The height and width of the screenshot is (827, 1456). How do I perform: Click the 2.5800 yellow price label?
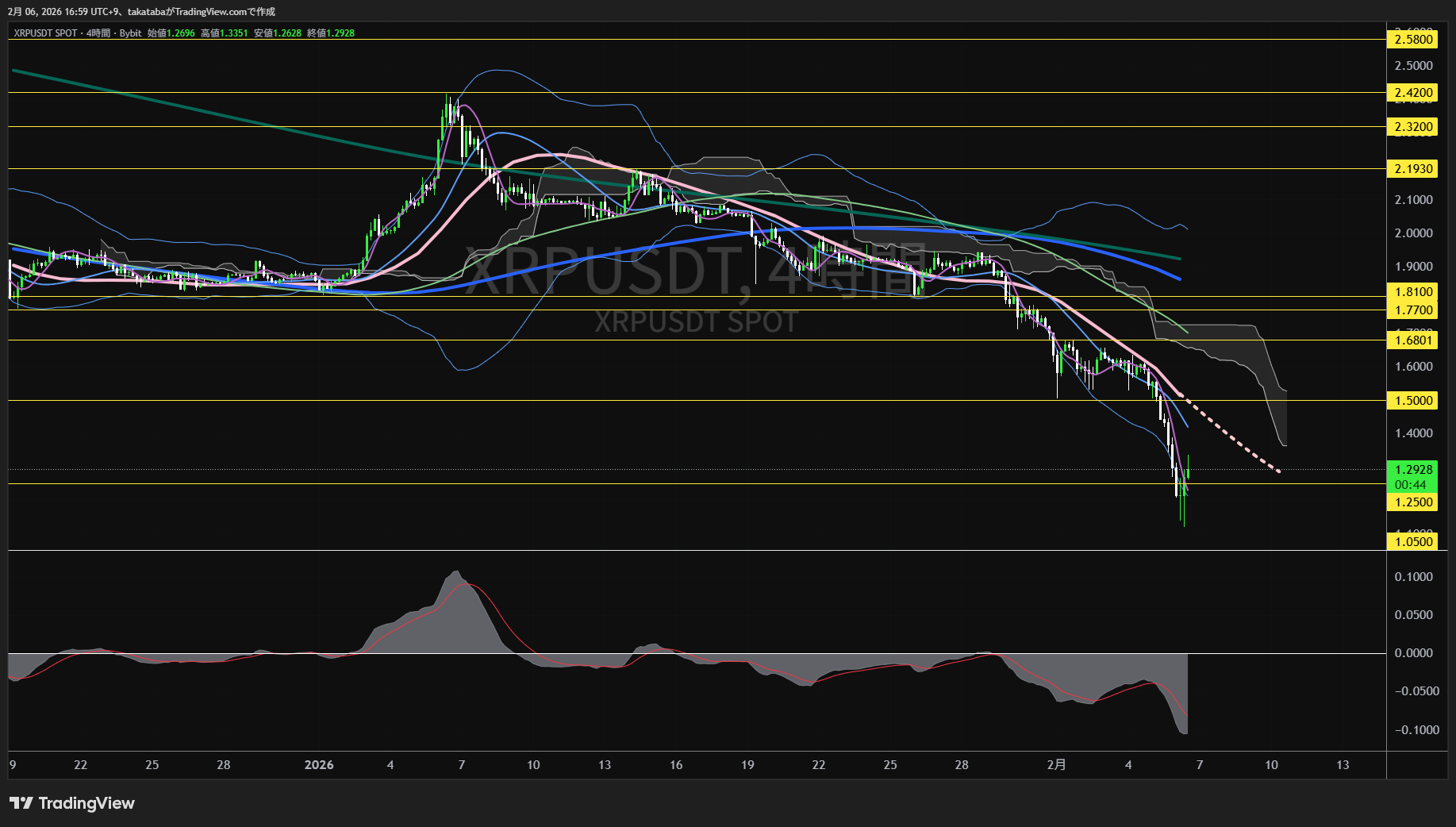(x=1413, y=40)
